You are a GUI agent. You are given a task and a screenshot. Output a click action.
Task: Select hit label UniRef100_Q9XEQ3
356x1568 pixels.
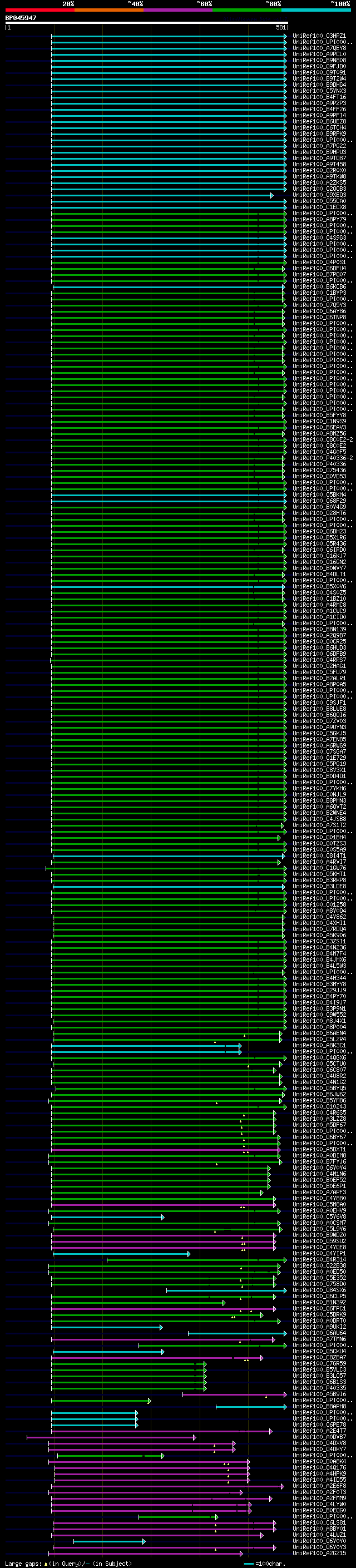coord(319,195)
